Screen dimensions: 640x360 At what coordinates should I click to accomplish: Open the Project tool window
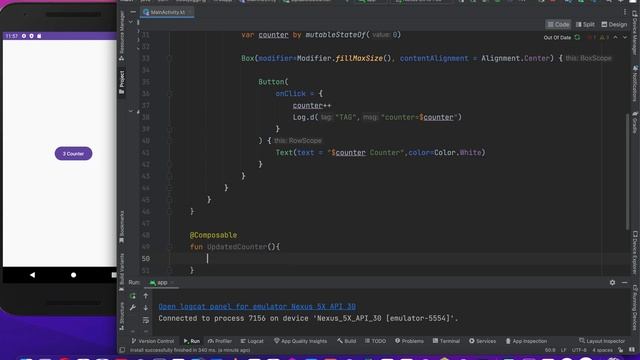(122, 82)
